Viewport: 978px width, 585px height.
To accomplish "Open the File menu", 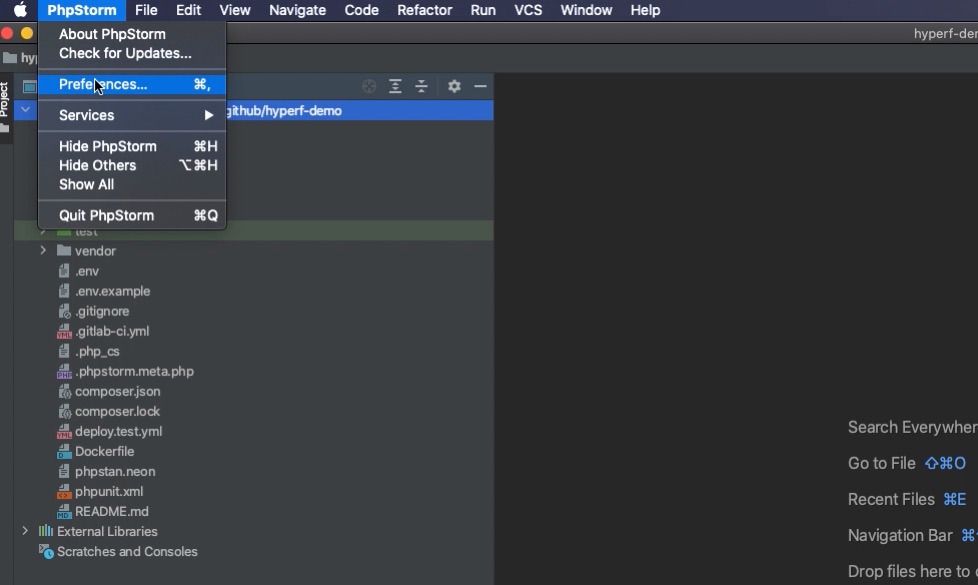I will click(146, 10).
